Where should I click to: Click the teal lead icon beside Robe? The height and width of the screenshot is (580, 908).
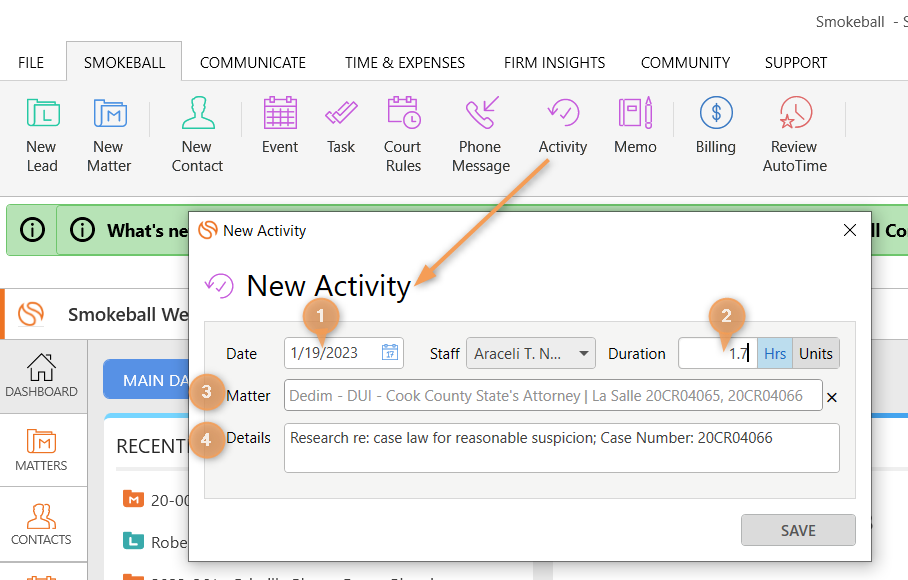point(133,541)
